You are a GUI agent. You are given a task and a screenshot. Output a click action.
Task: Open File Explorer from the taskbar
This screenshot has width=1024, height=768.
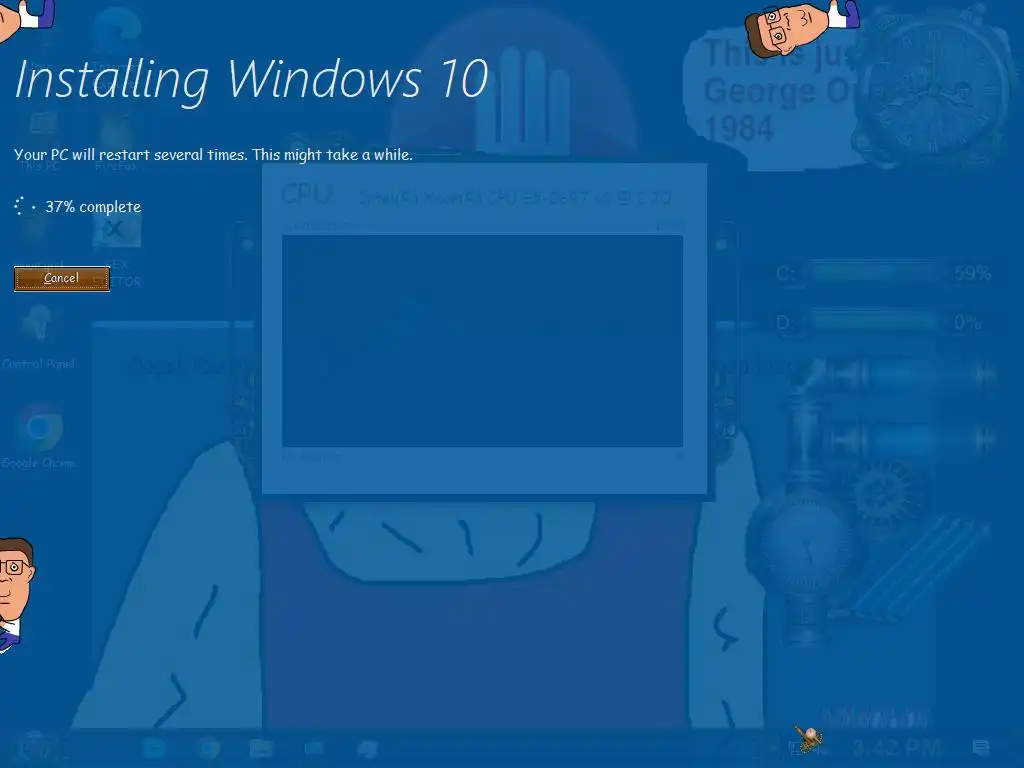261,748
